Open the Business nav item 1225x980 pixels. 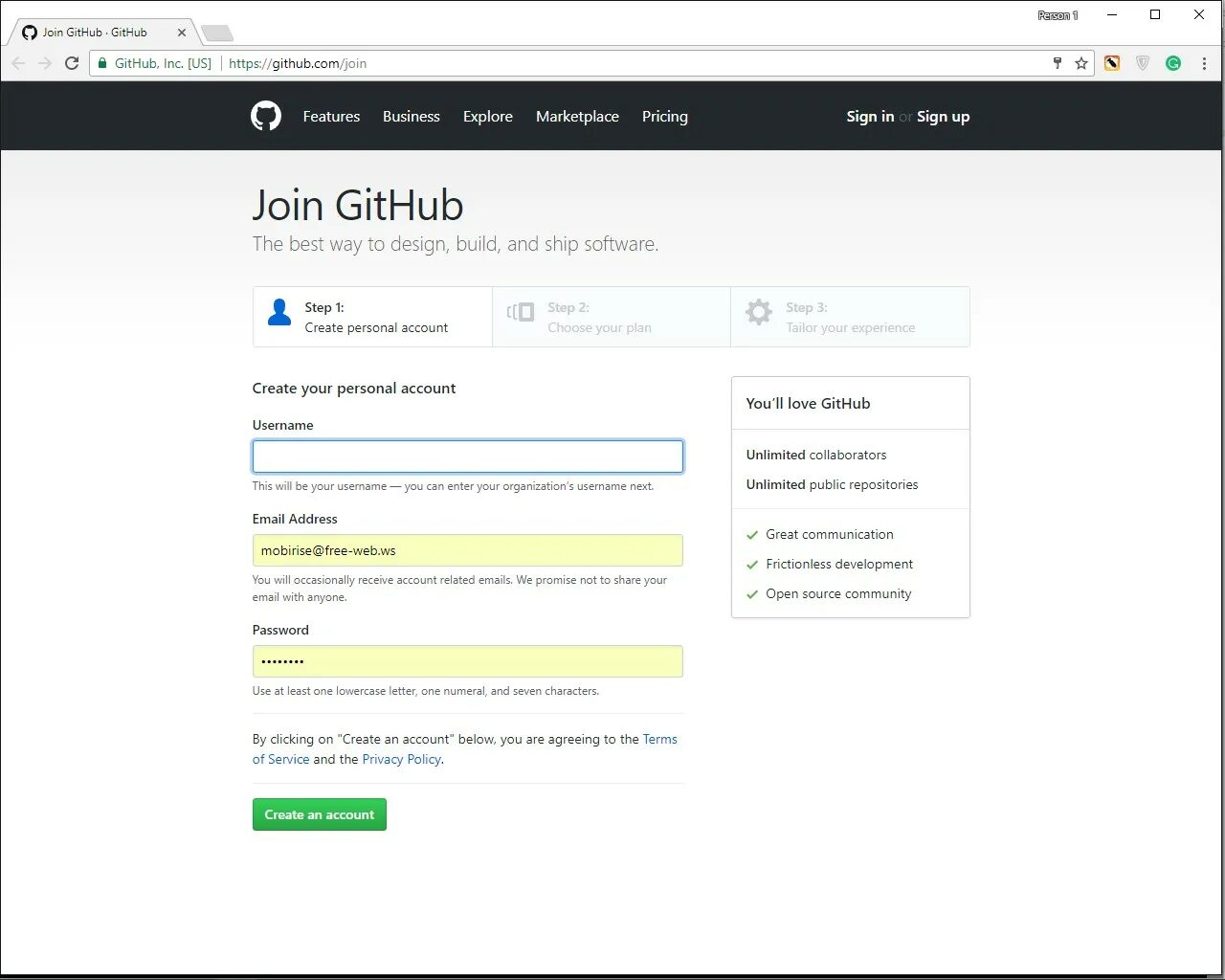(412, 116)
